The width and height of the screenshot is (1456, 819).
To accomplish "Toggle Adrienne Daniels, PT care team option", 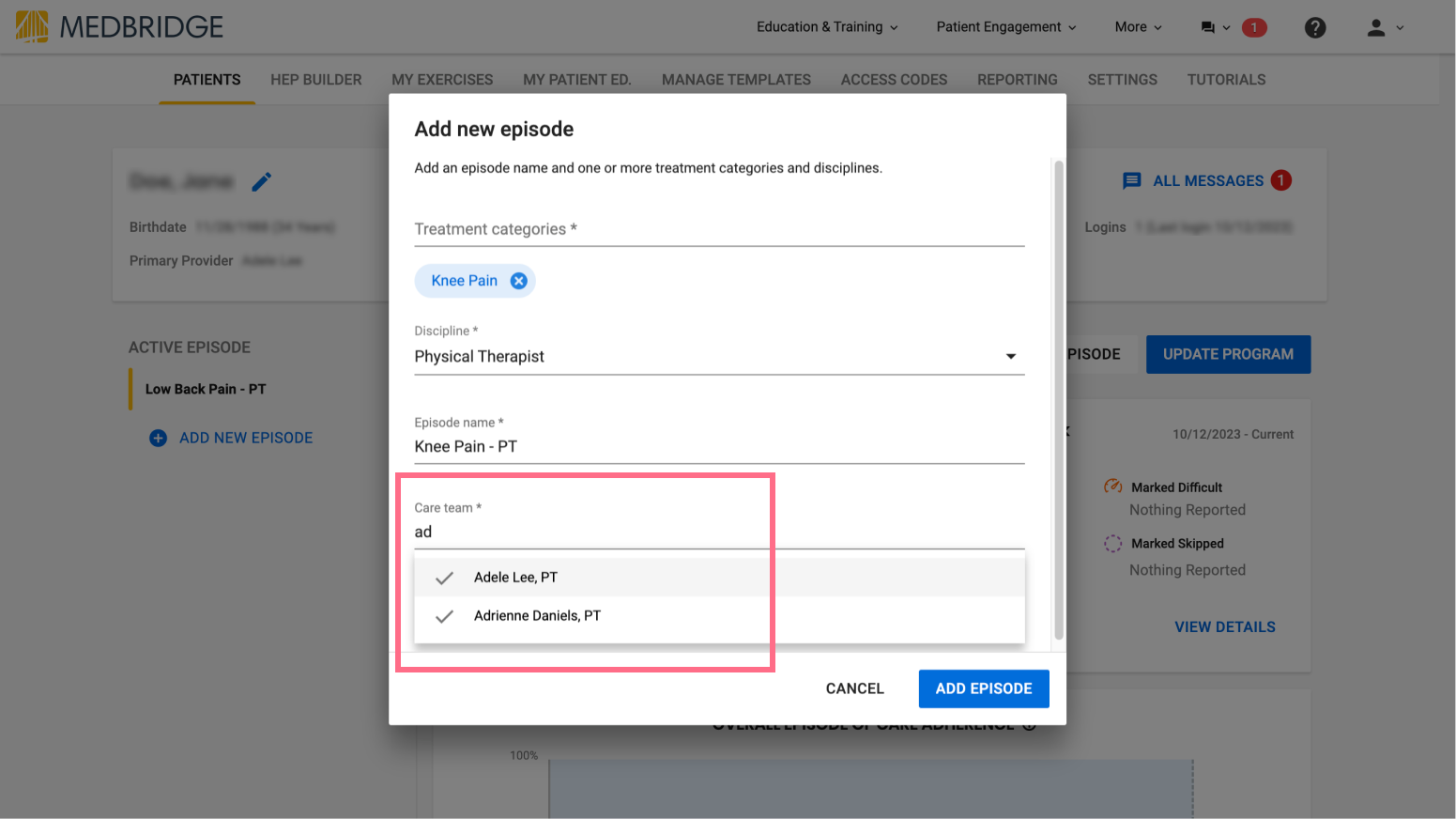I will pyautogui.click(x=719, y=616).
